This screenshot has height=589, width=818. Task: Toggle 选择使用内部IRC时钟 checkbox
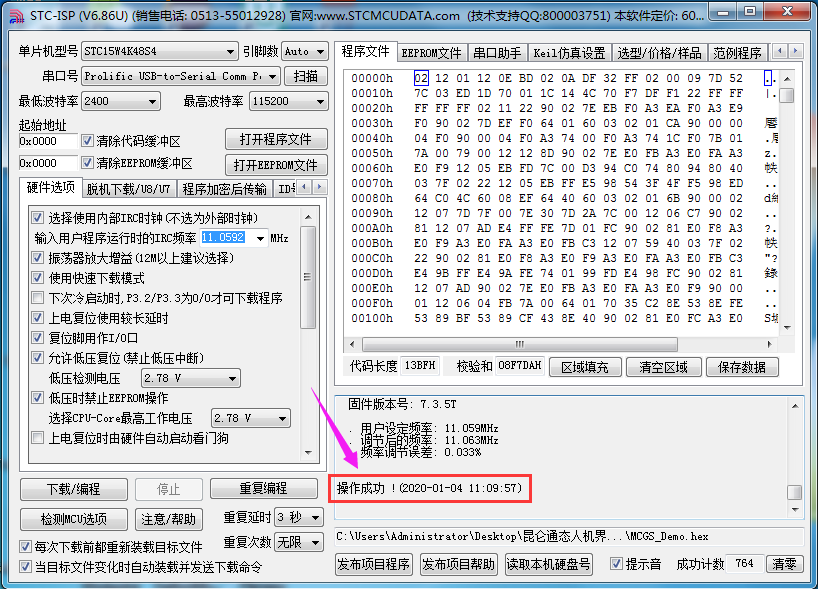pos(38,218)
